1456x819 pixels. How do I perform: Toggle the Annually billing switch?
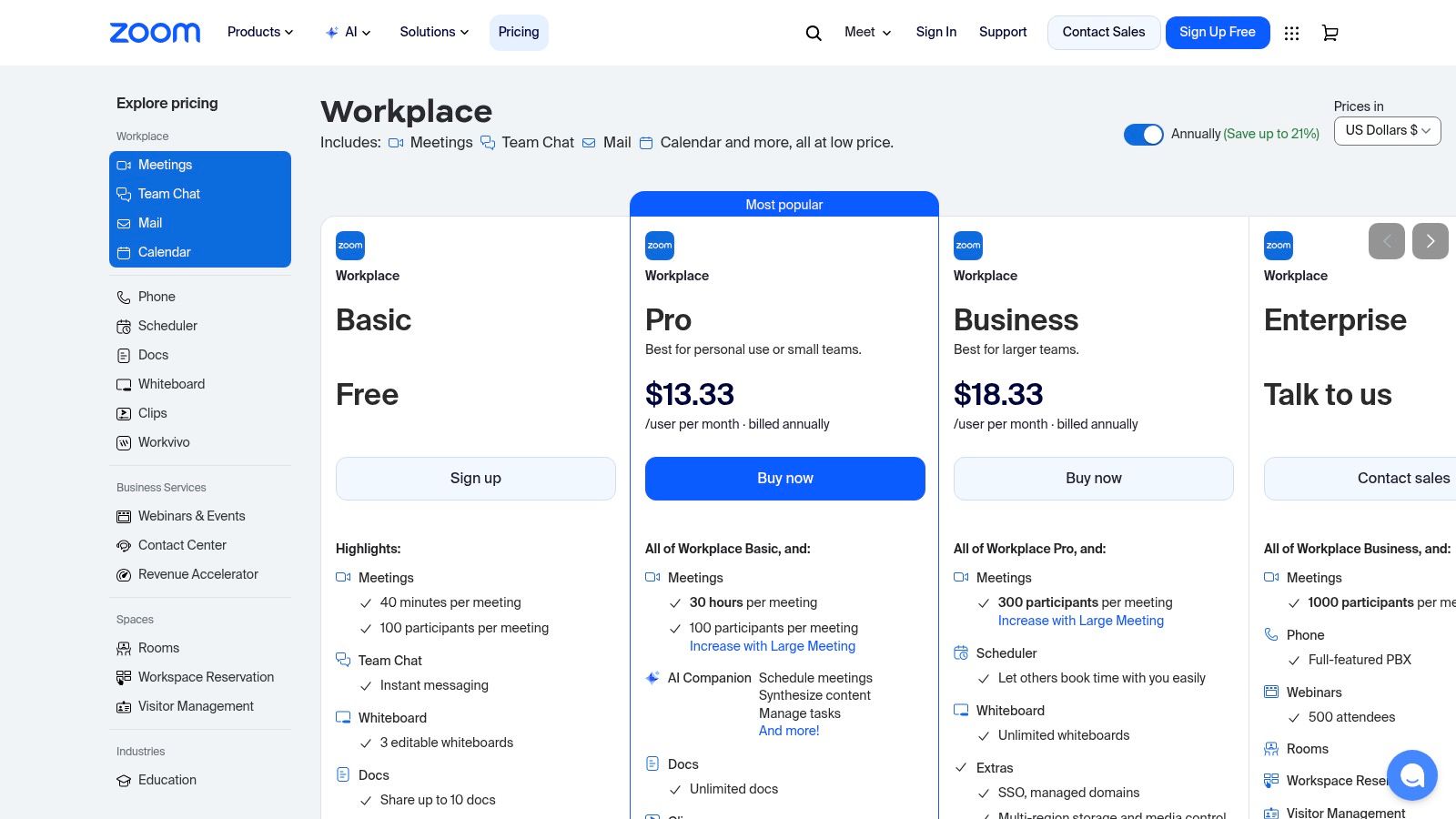coord(1143,135)
